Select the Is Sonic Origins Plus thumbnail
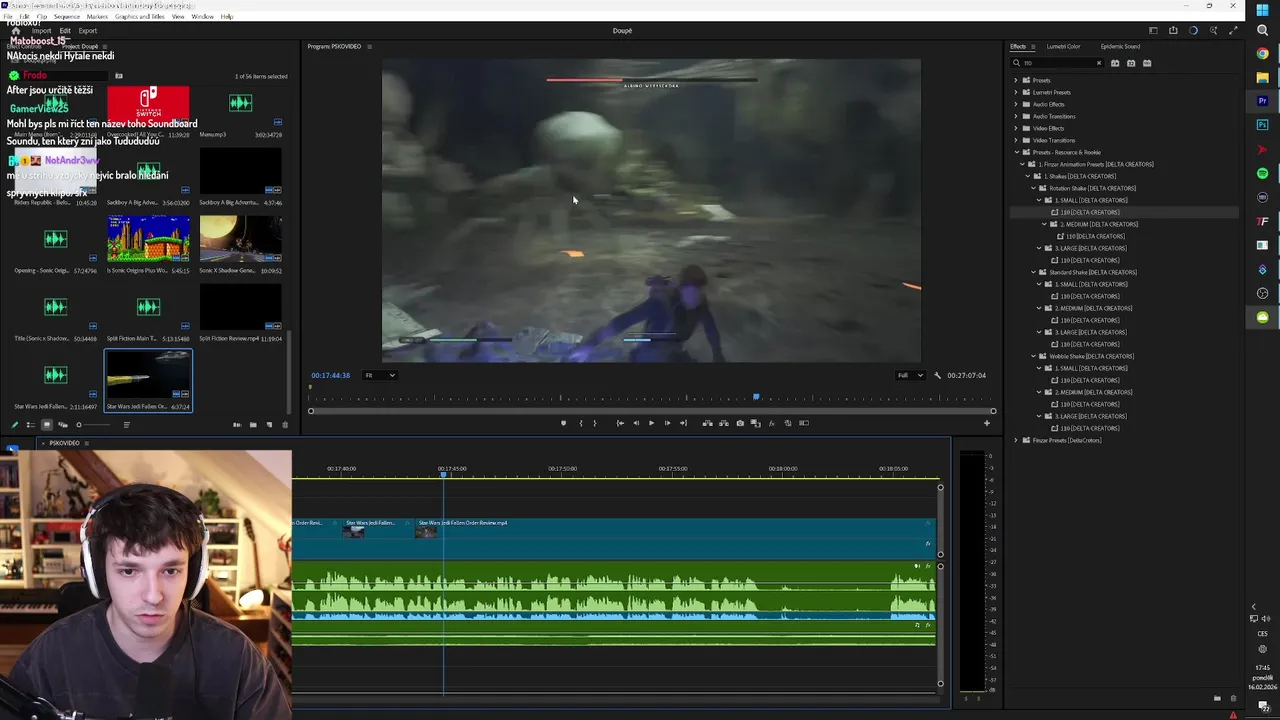 pos(148,240)
